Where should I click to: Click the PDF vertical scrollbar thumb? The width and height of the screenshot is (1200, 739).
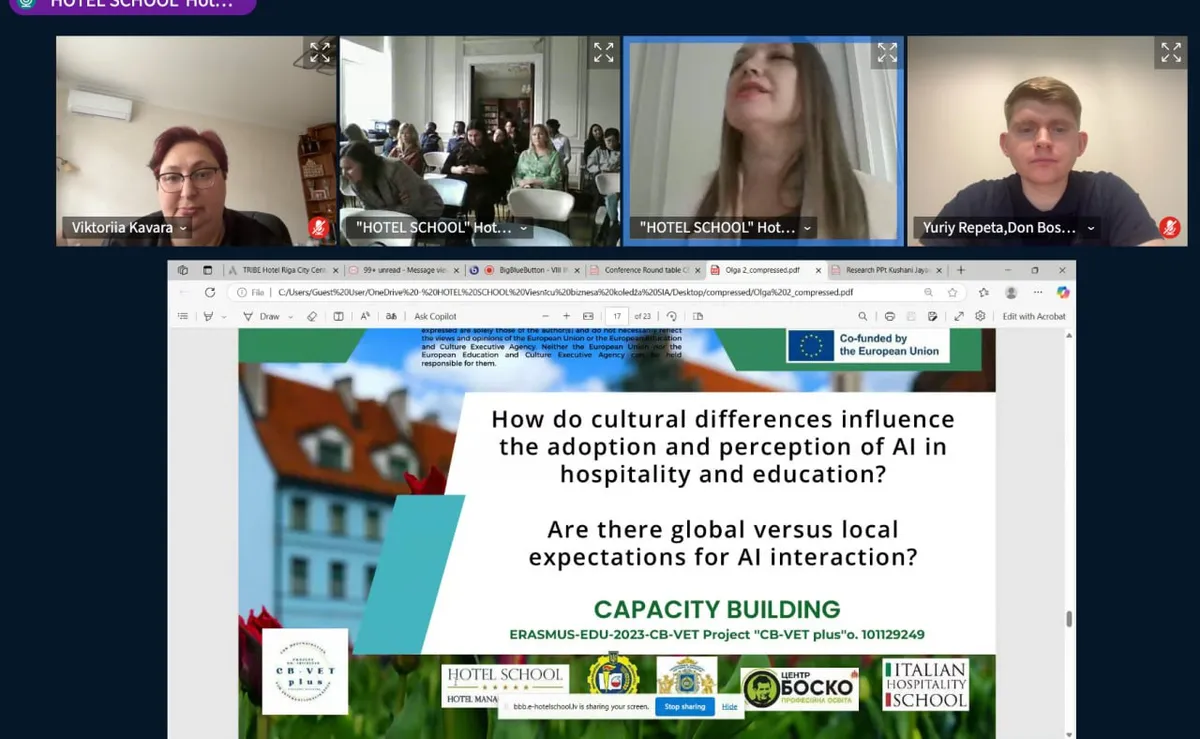click(x=1069, y=619)
